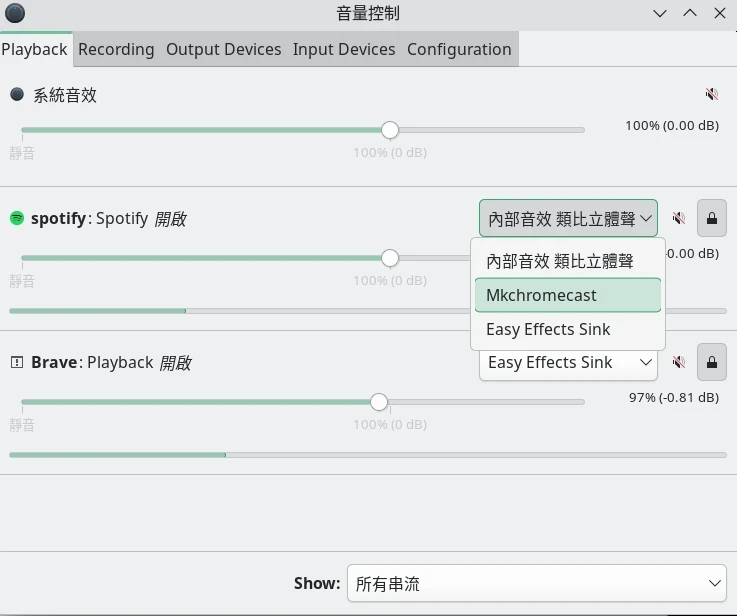Viewport: 737px width, 616px height.
Task: Click the Spotify lock channels icon
Action: tap(711, 218)
